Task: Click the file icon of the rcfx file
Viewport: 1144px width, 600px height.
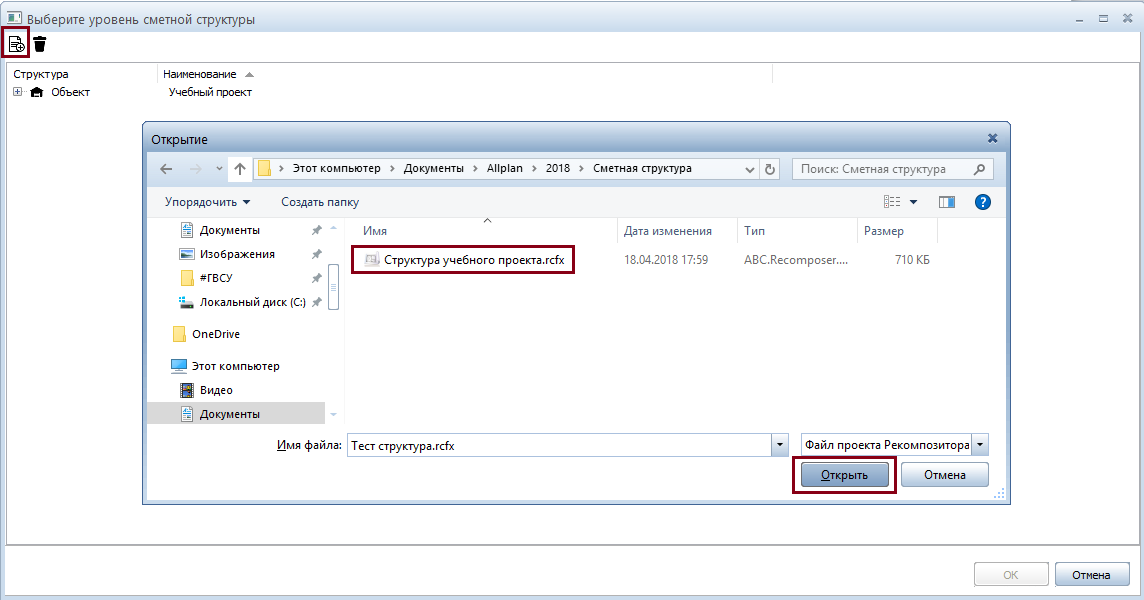Action: 372,259
